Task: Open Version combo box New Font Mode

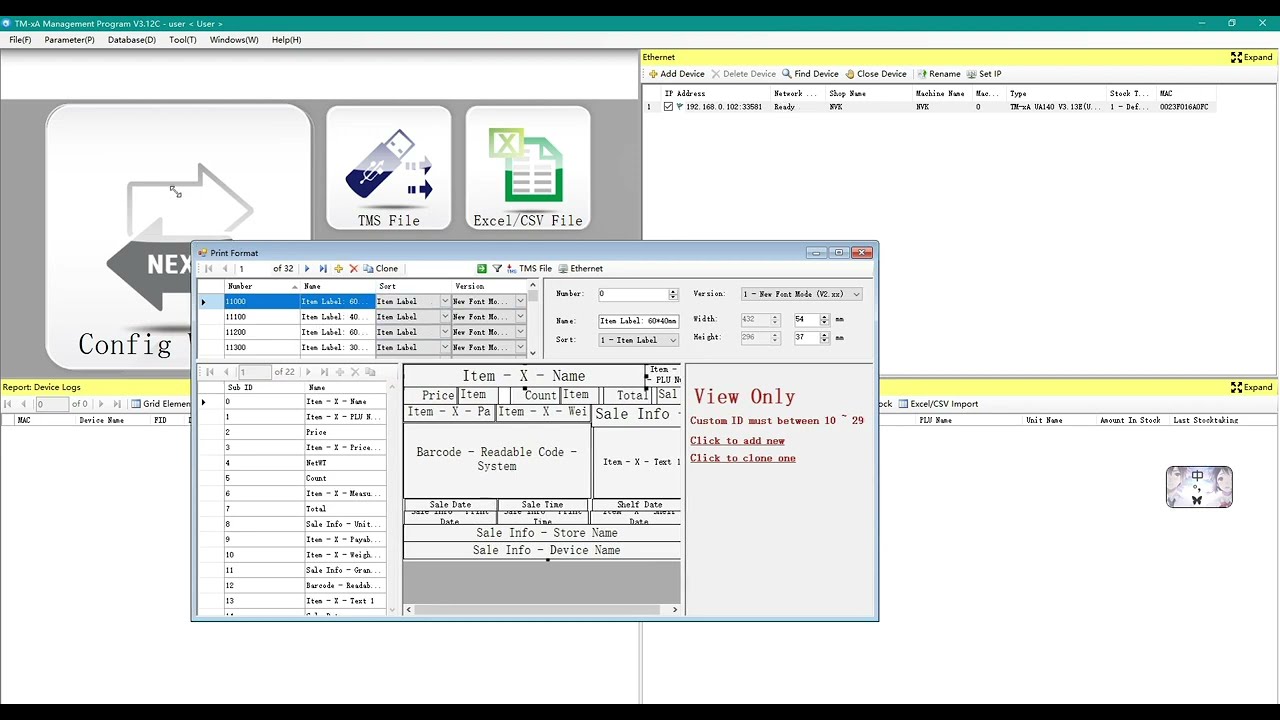Action: pyautogui.click(x=801, y=294)
